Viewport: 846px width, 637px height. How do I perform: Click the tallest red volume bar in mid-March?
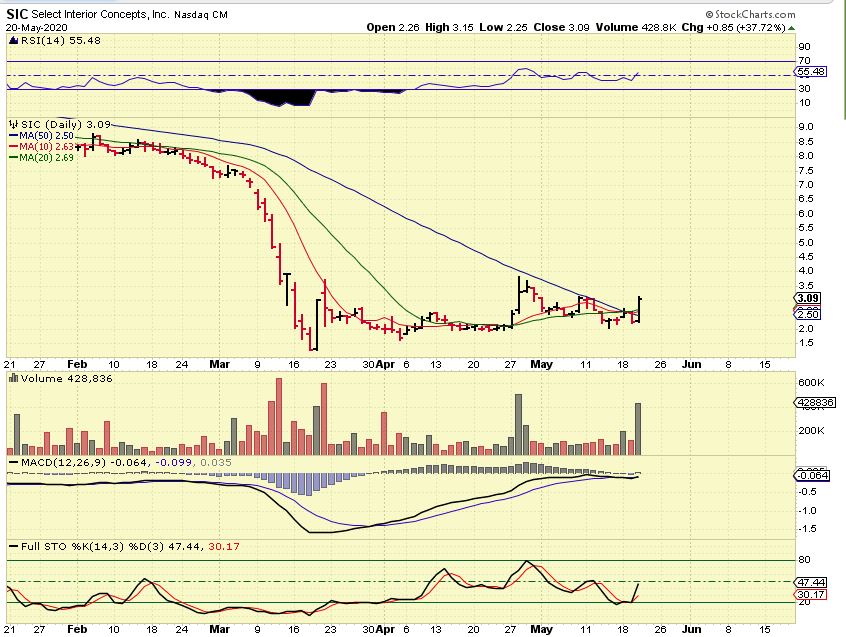pos(279,416)
